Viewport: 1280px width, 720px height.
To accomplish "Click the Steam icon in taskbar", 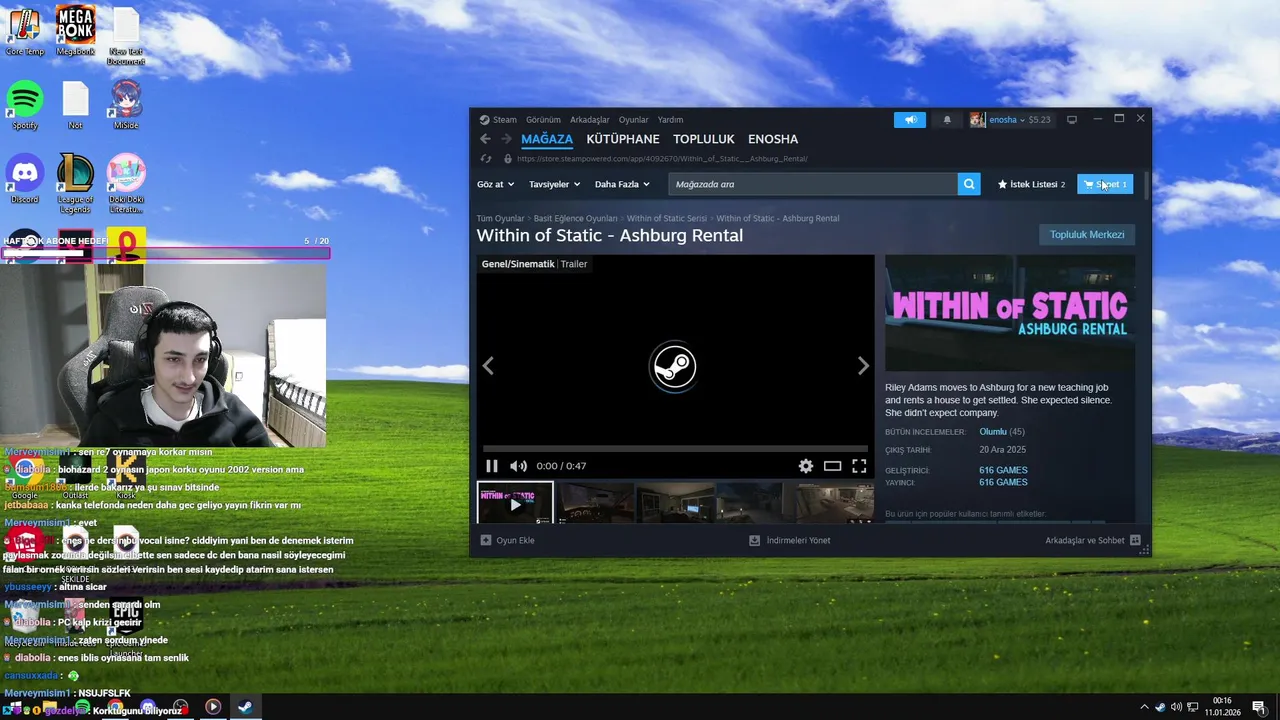I will 245,707.
